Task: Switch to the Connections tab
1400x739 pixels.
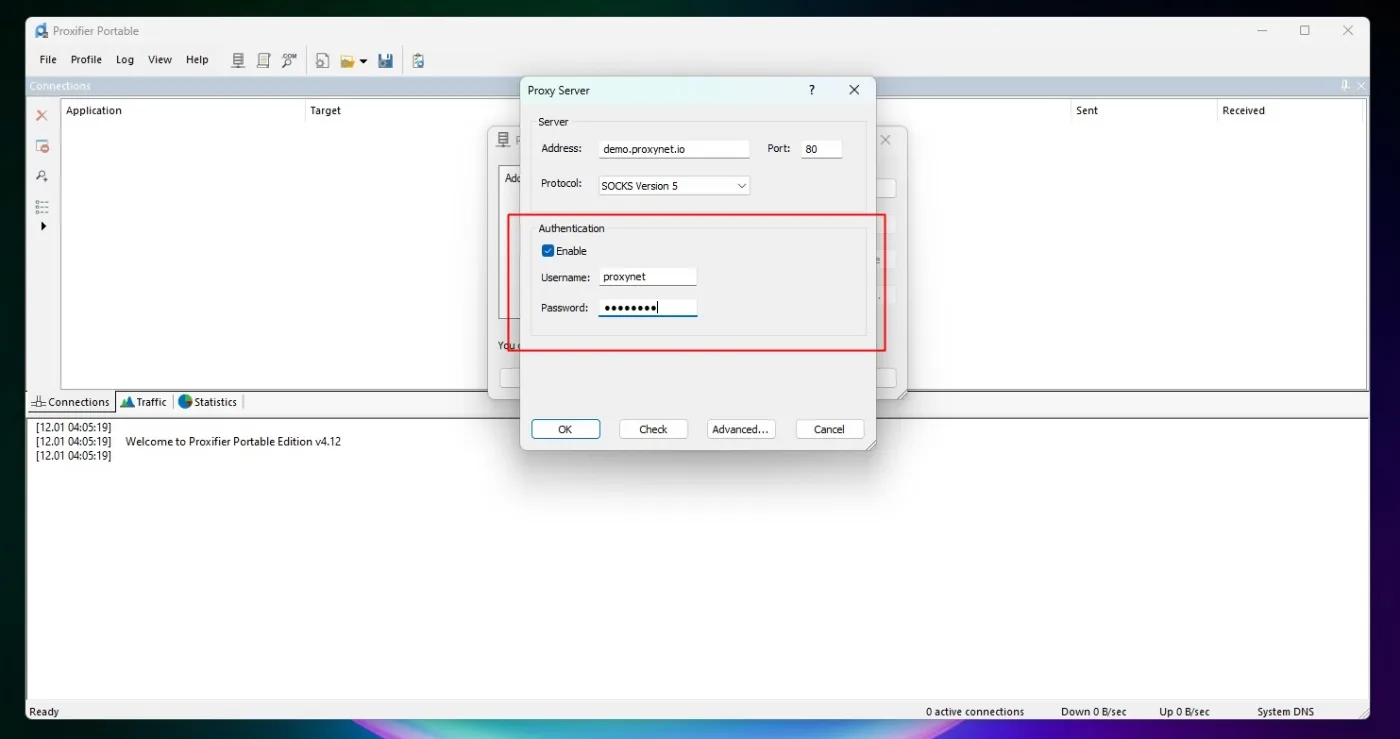Action: pos(71,402)
